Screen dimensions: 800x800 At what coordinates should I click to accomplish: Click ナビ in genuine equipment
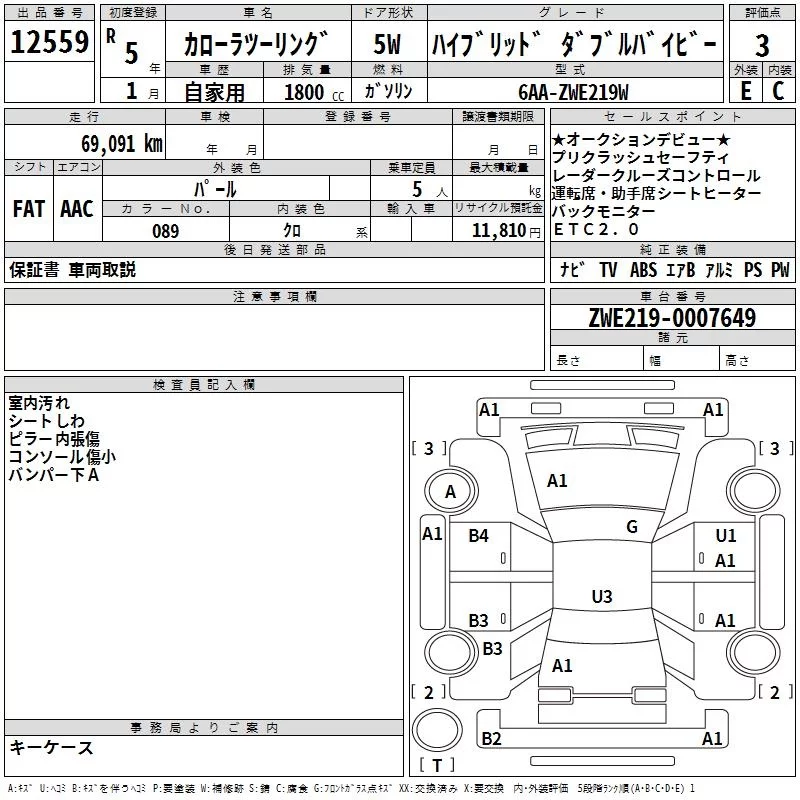[x=571, y=269]
